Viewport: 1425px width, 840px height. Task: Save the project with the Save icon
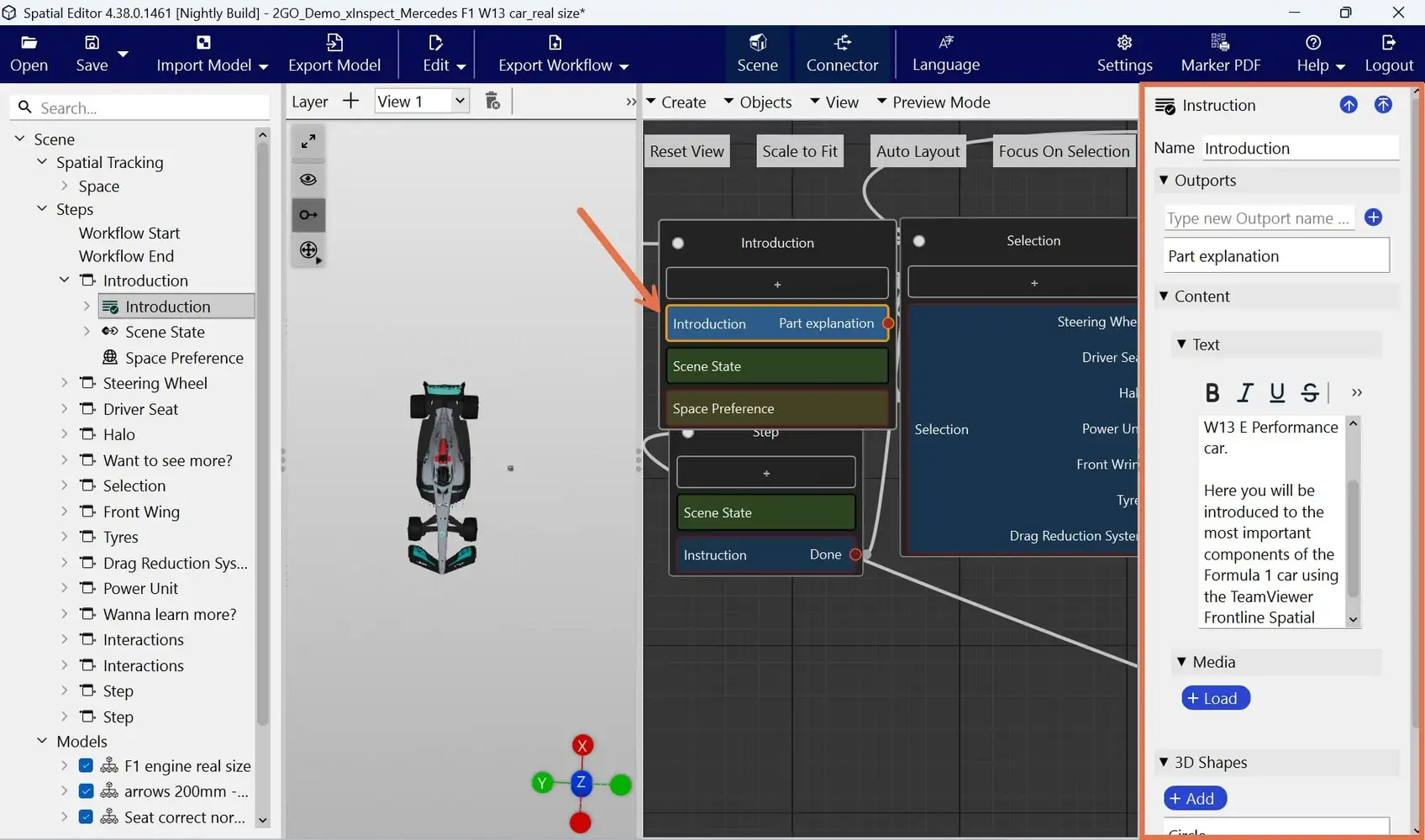pos(92,43)
